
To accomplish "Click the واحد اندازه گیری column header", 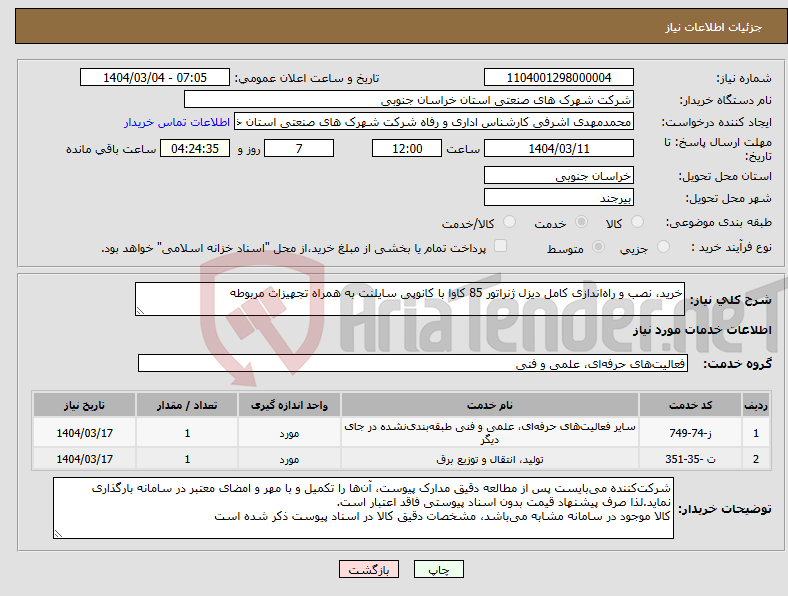I will (x=289, y=405).
